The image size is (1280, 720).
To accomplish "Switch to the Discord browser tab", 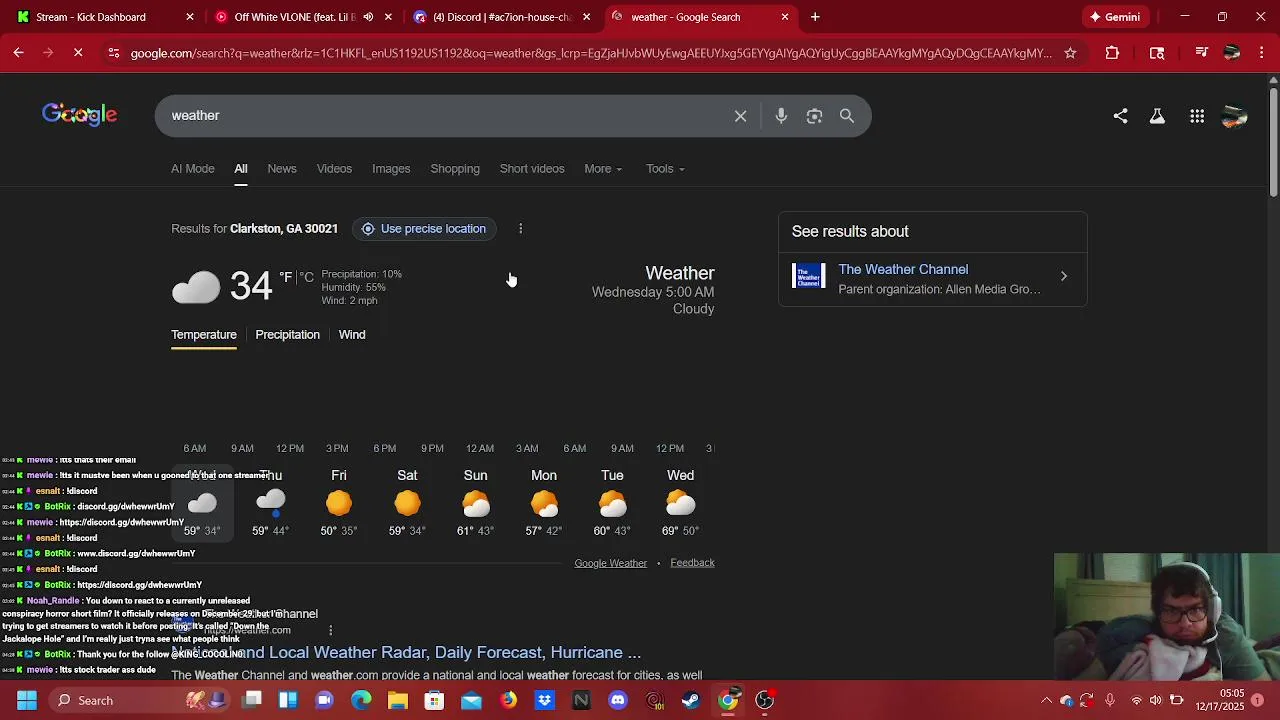I will point(503,17).
